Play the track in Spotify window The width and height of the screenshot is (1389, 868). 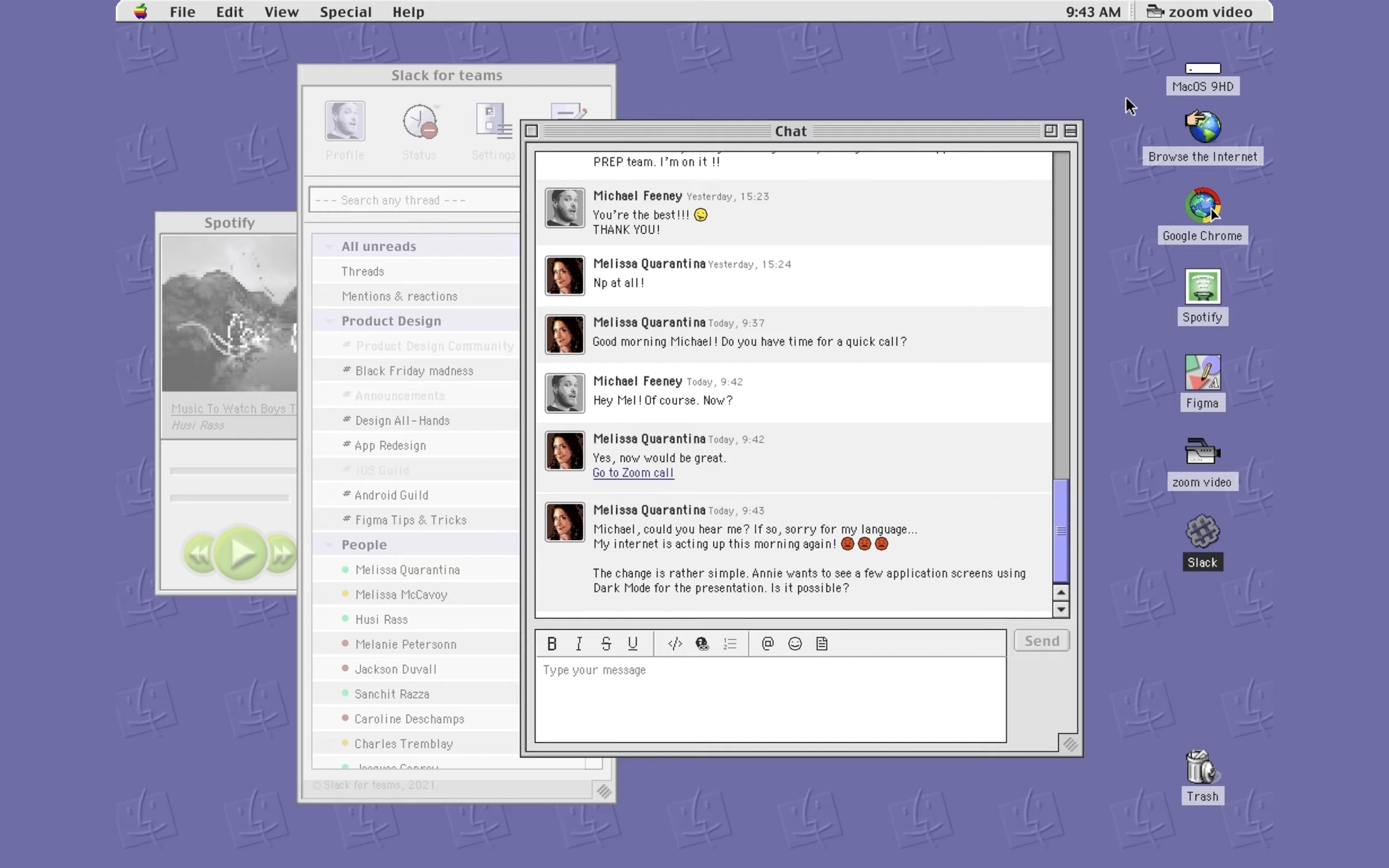pyautogui.click(x=241, y=554)
